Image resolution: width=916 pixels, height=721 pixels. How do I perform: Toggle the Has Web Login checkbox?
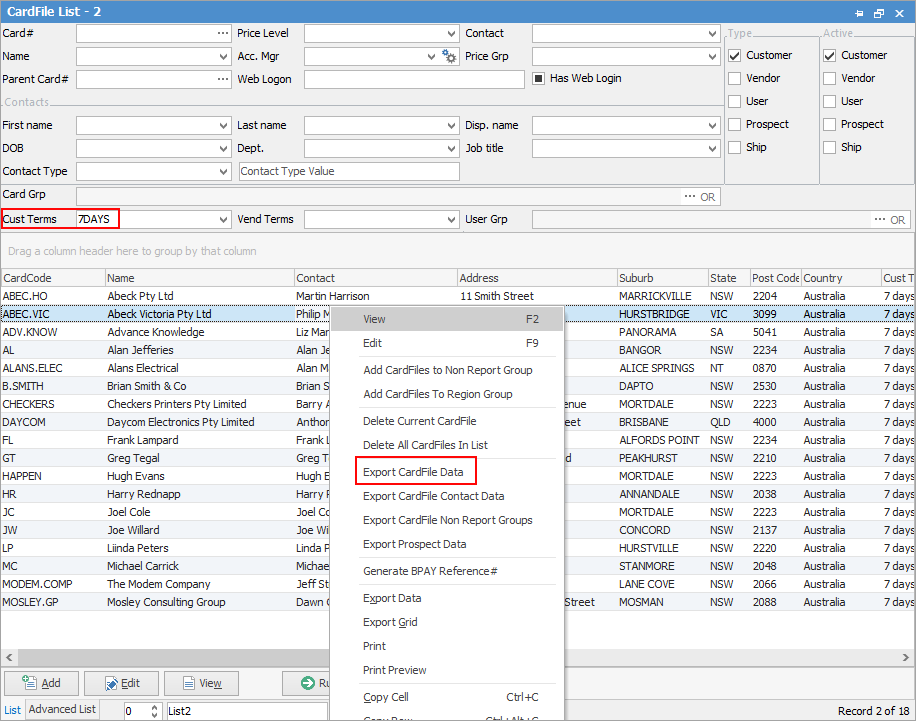537,78
